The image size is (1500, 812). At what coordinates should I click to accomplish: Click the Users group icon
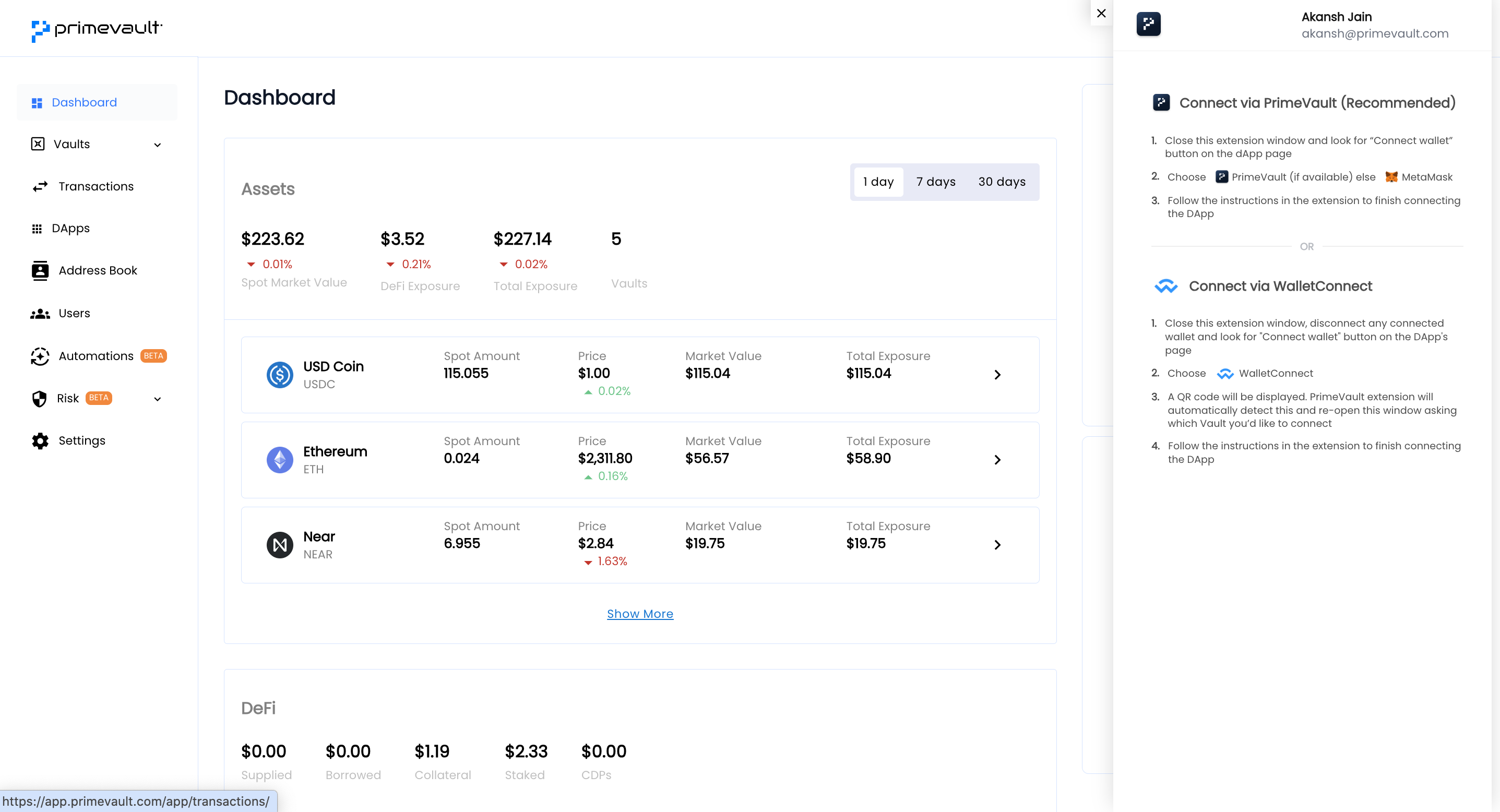click(x=40, y=313)
